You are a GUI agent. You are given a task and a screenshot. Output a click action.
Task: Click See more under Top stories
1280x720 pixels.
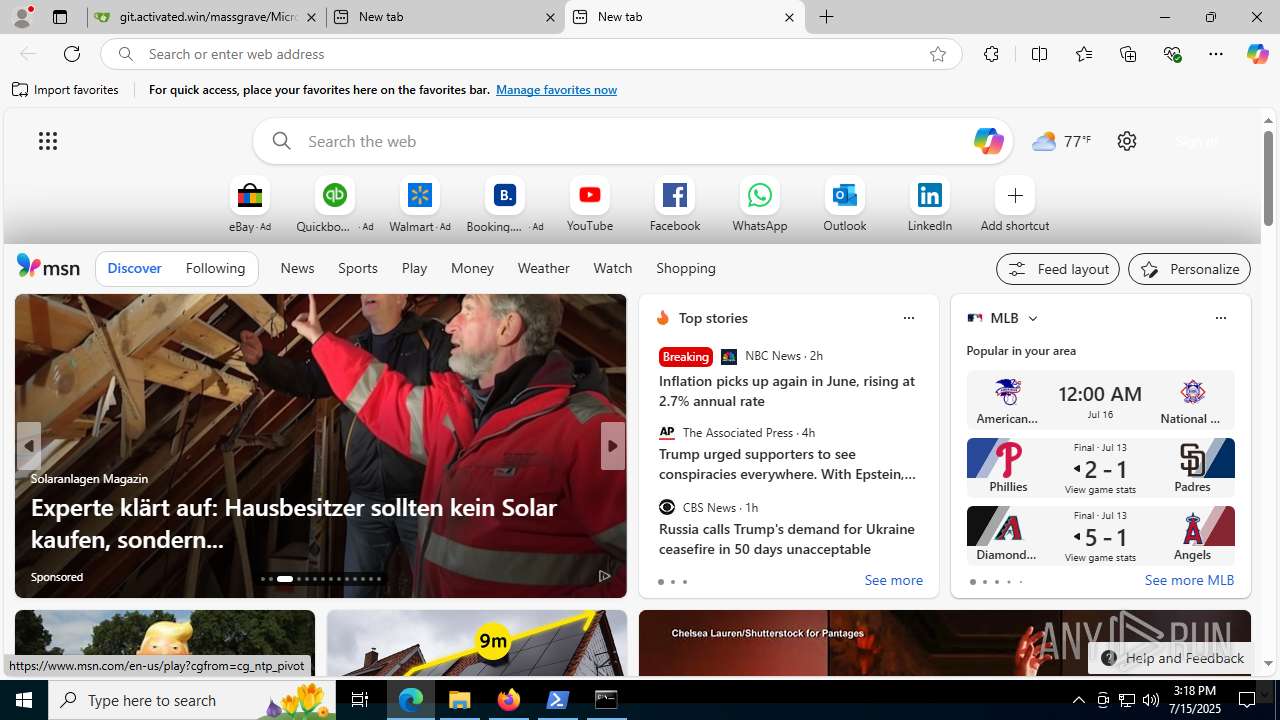click(893, 580)
